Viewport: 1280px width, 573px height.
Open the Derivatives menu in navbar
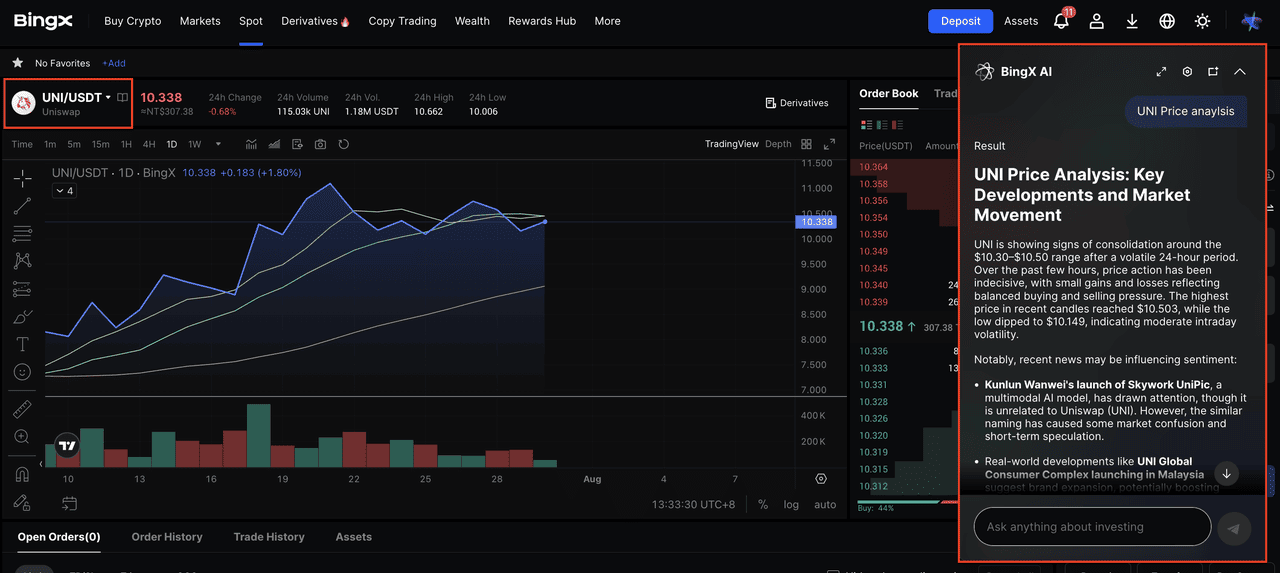point(315,21)
